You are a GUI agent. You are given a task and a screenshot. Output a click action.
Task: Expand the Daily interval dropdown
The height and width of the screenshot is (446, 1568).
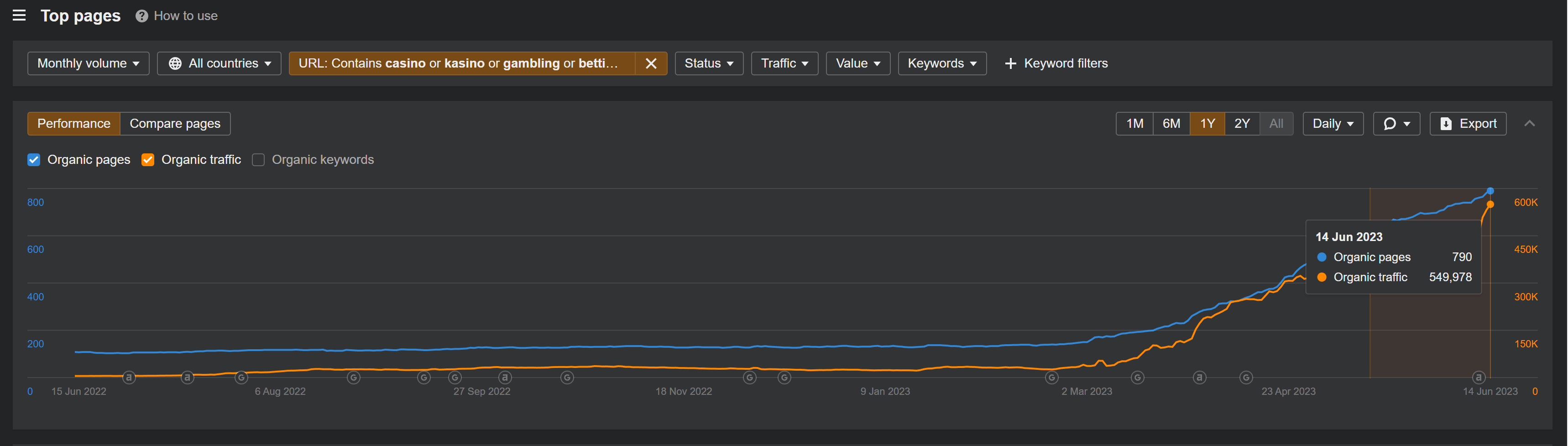tap(1332, 124)
